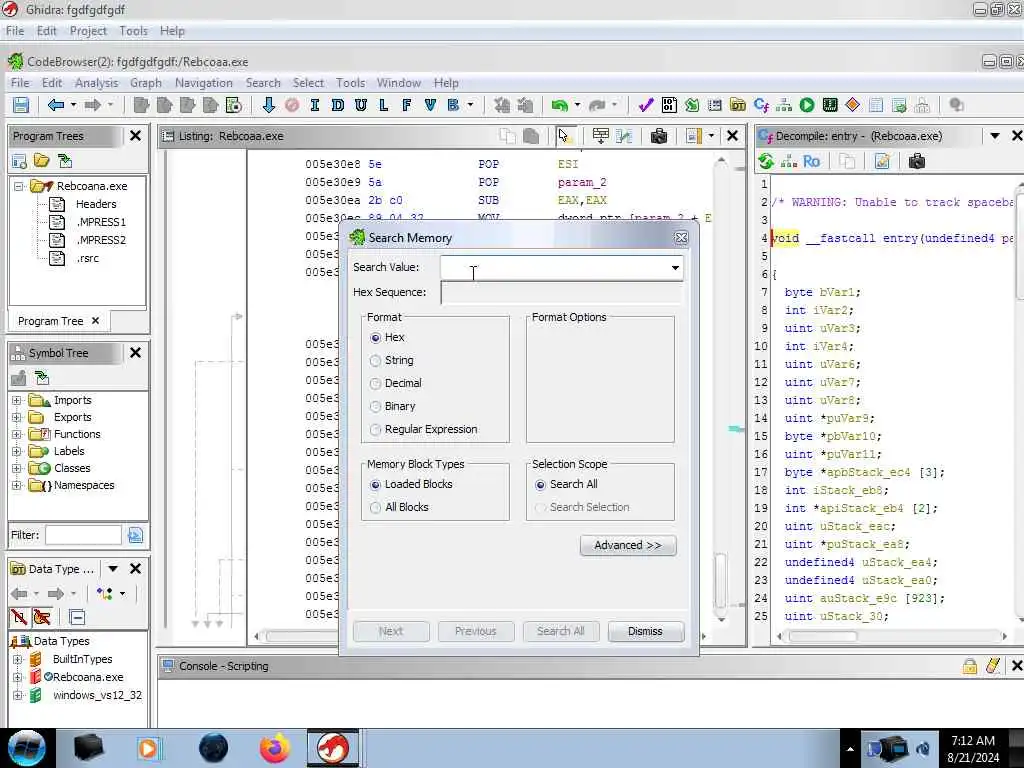Click the 'Ro' icon in Decompile panel
Image resolution: width=1024 pixels, height=768 pixels.
811,161
